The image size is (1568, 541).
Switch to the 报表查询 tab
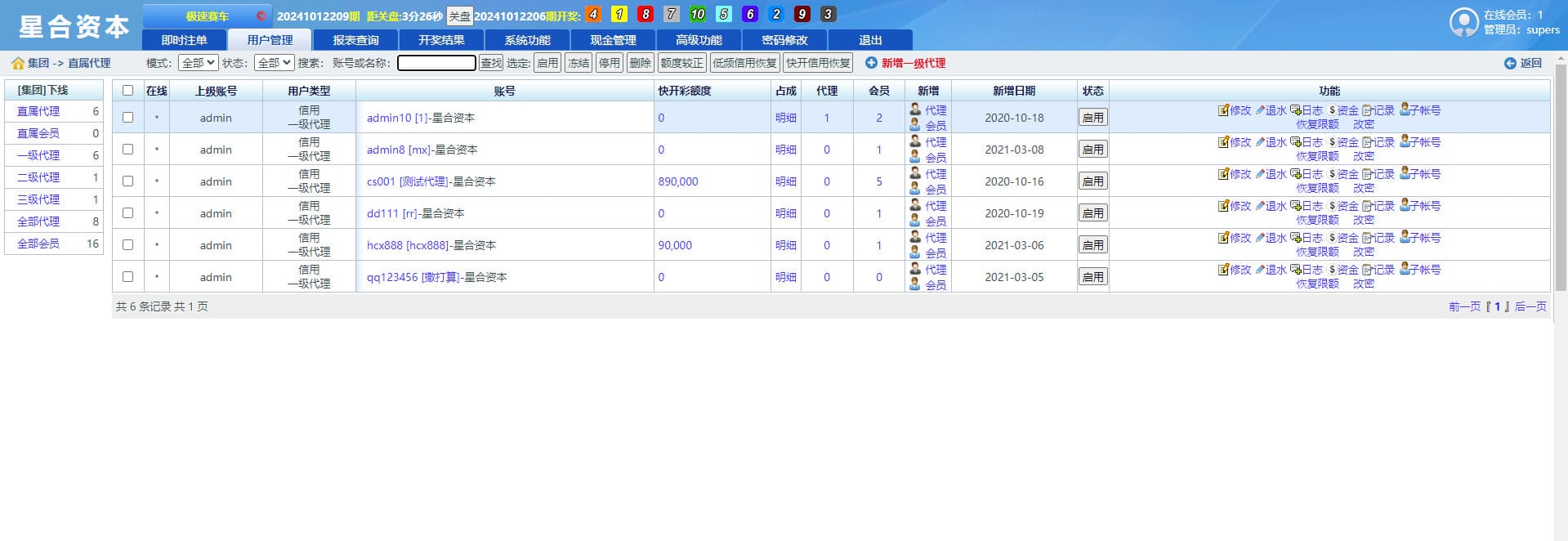(355, 40)
